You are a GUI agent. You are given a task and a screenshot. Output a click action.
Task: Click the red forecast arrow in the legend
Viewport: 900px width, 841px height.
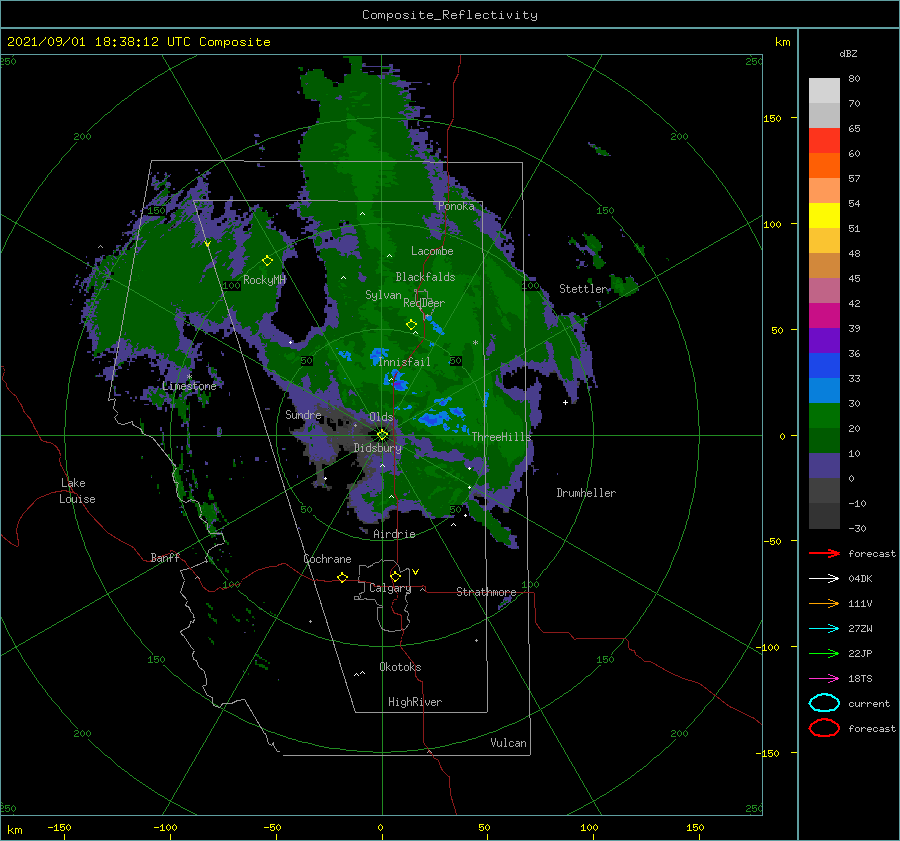[824, 553]
